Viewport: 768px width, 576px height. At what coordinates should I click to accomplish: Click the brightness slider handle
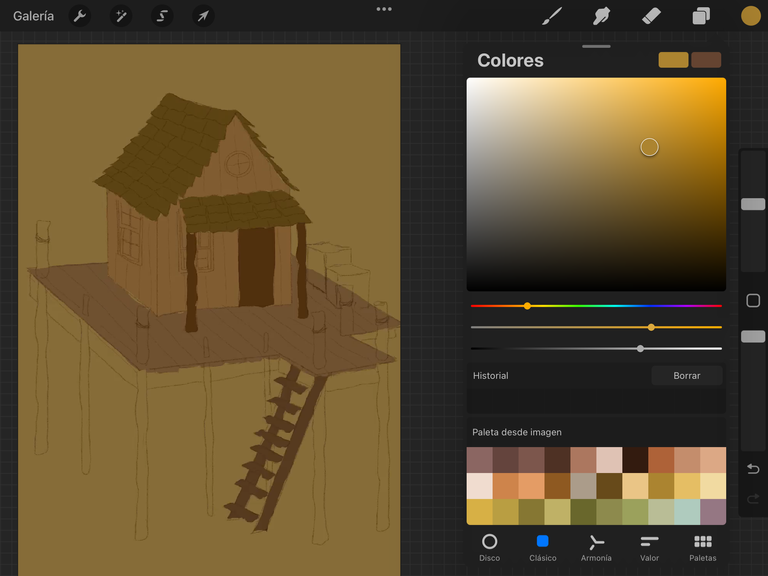pos(640,349)
